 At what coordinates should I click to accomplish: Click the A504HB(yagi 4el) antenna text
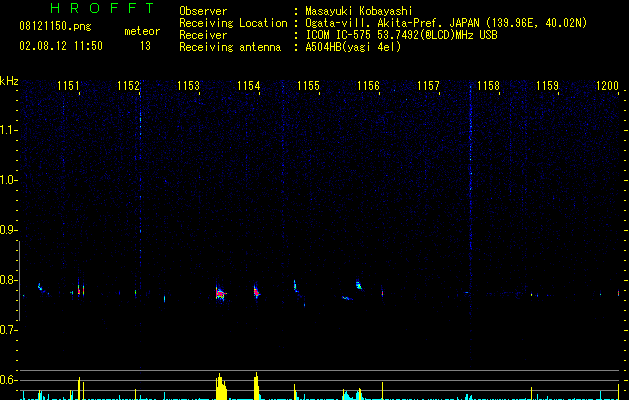point(353,47)
